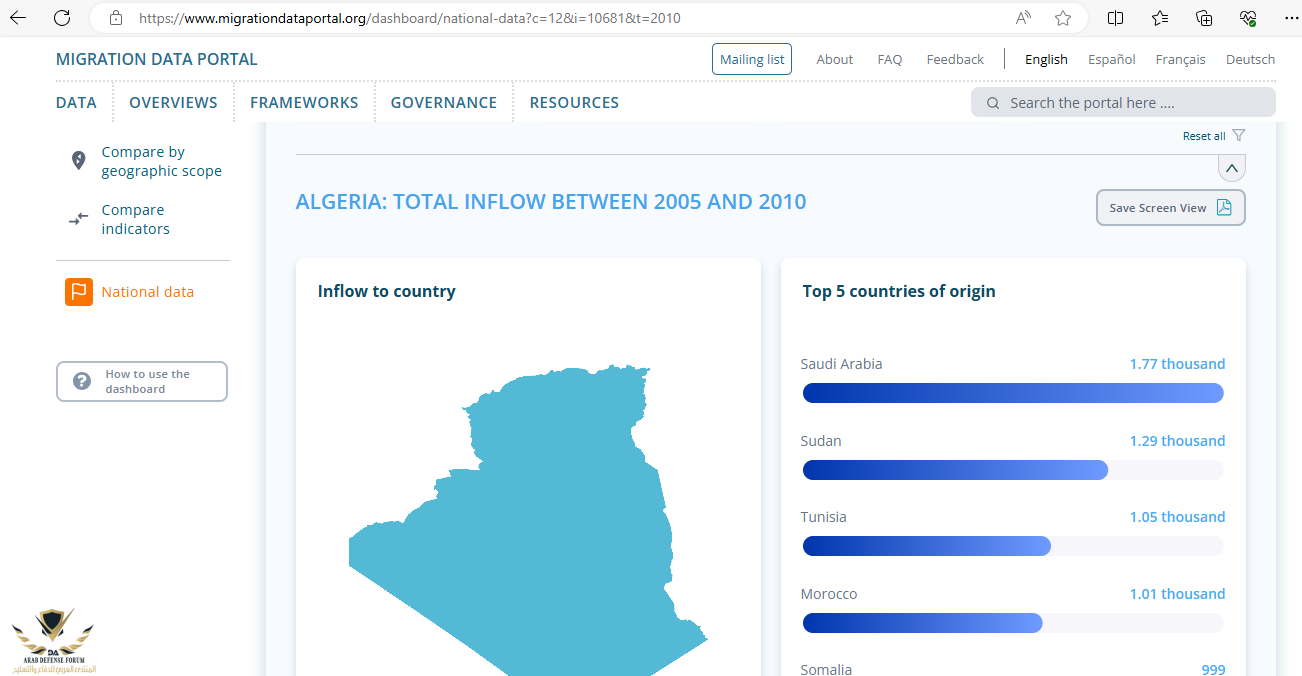Click the Tunisia progress bar

pos(1013,546)
